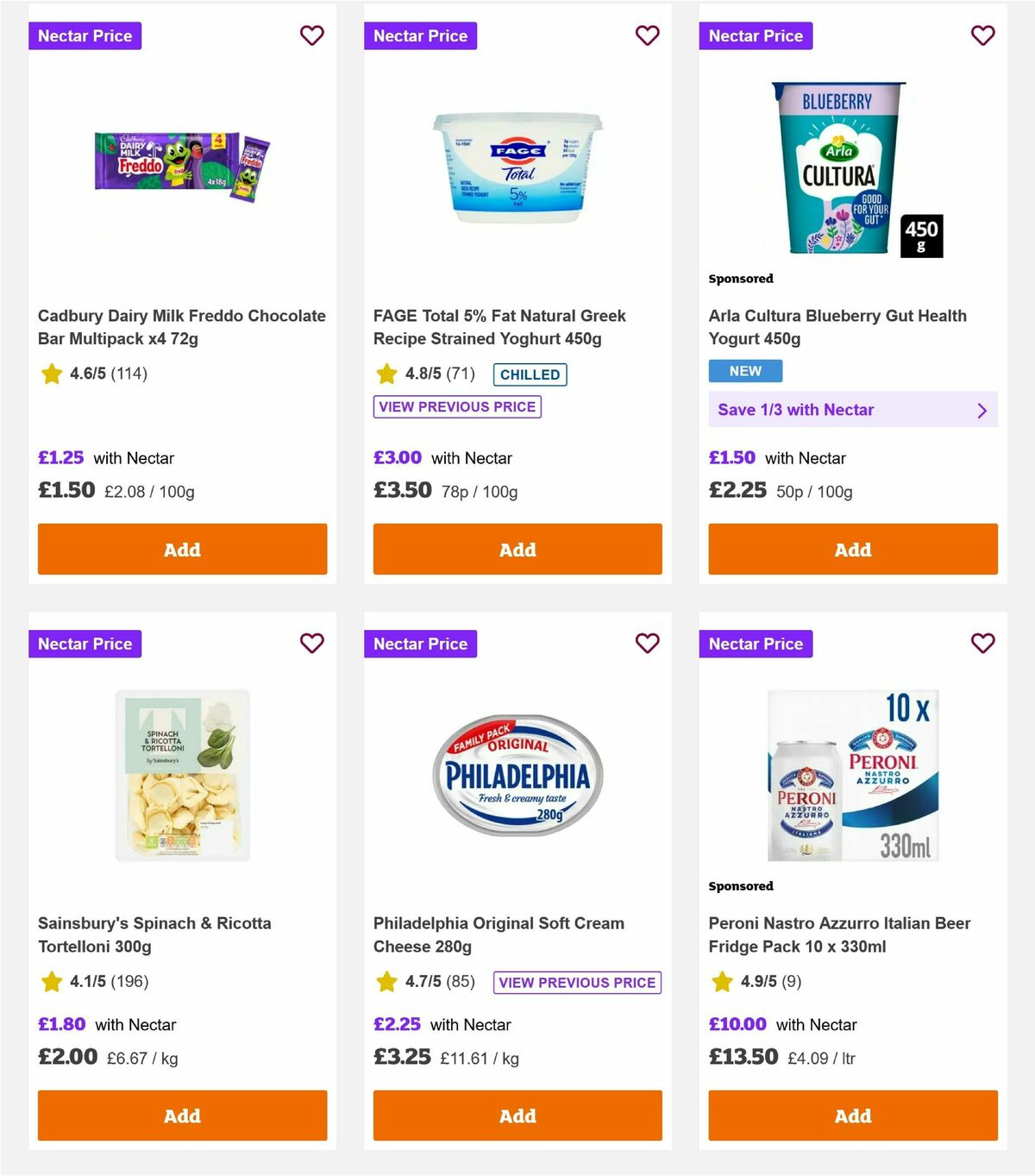The width and height of the screenshot is (1035, 1176).
Task: View previous price of Philadelphia cheese
Action: tap(576, 982)
